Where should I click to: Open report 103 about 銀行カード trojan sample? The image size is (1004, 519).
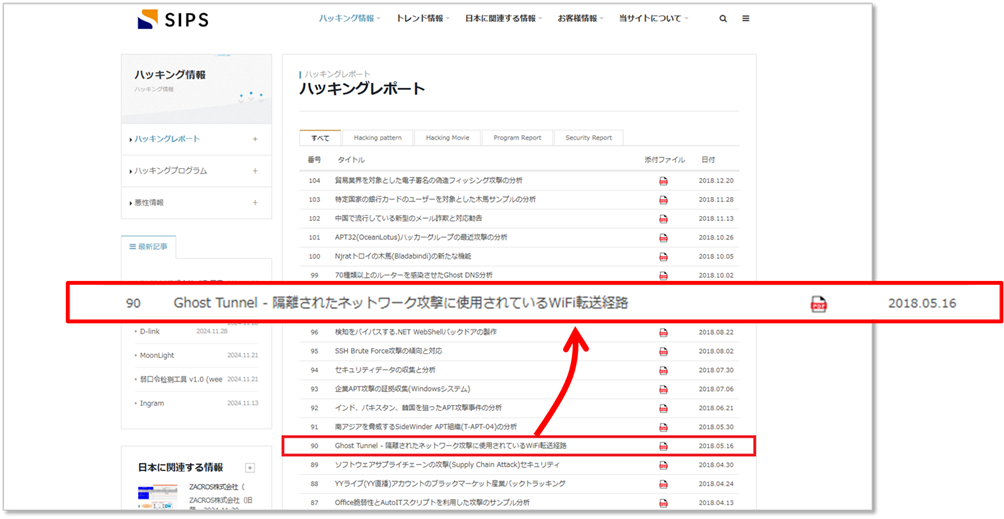click(x=435, y=200)
